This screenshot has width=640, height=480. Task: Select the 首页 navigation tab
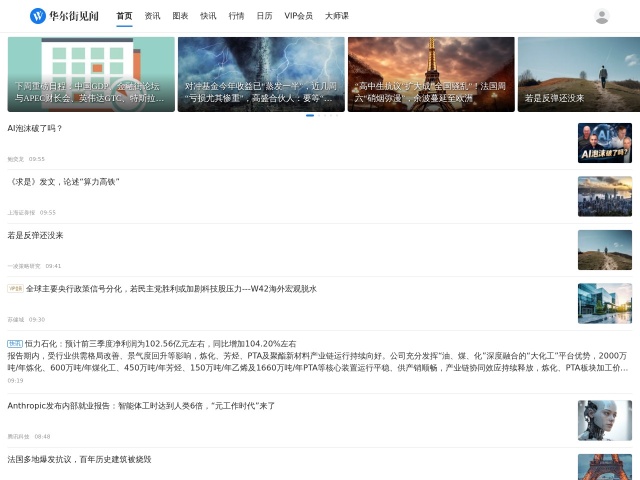(124, 16)
